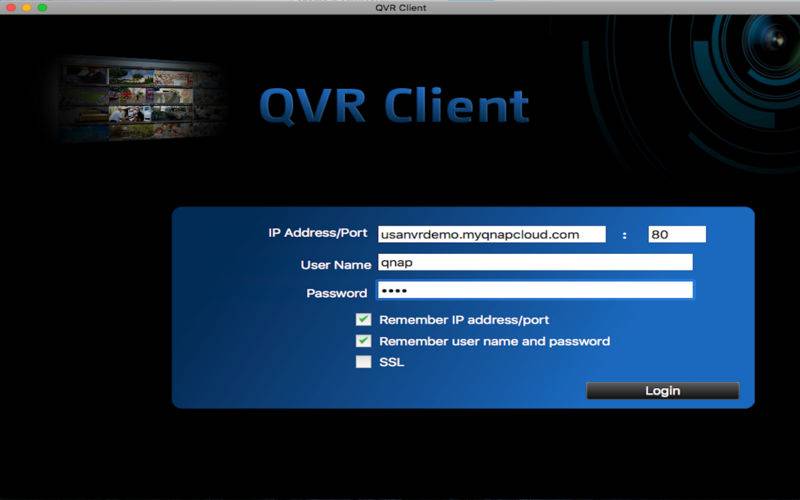Click the User Name label
This screenshot has height=500, width=800.
(x=336, y=265)
